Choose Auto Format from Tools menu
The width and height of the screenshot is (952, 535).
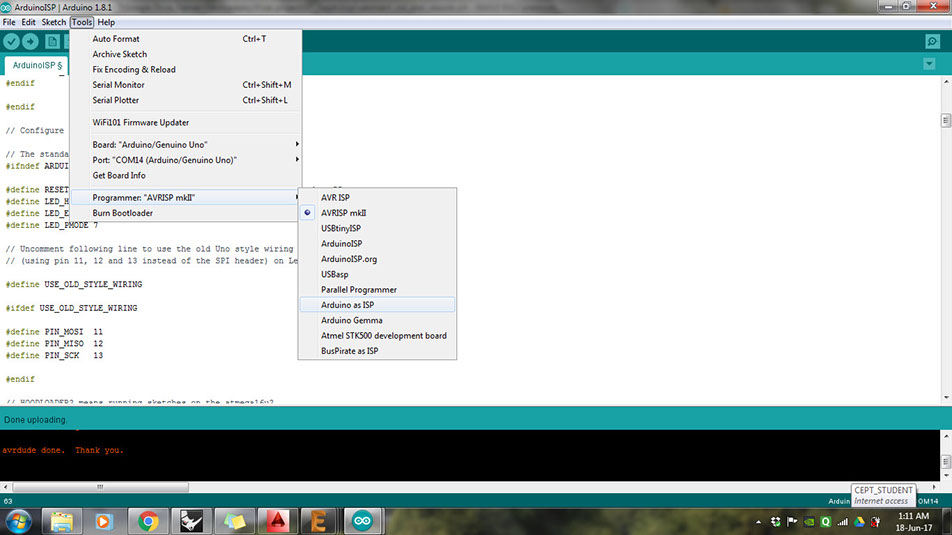click(186, 39)
